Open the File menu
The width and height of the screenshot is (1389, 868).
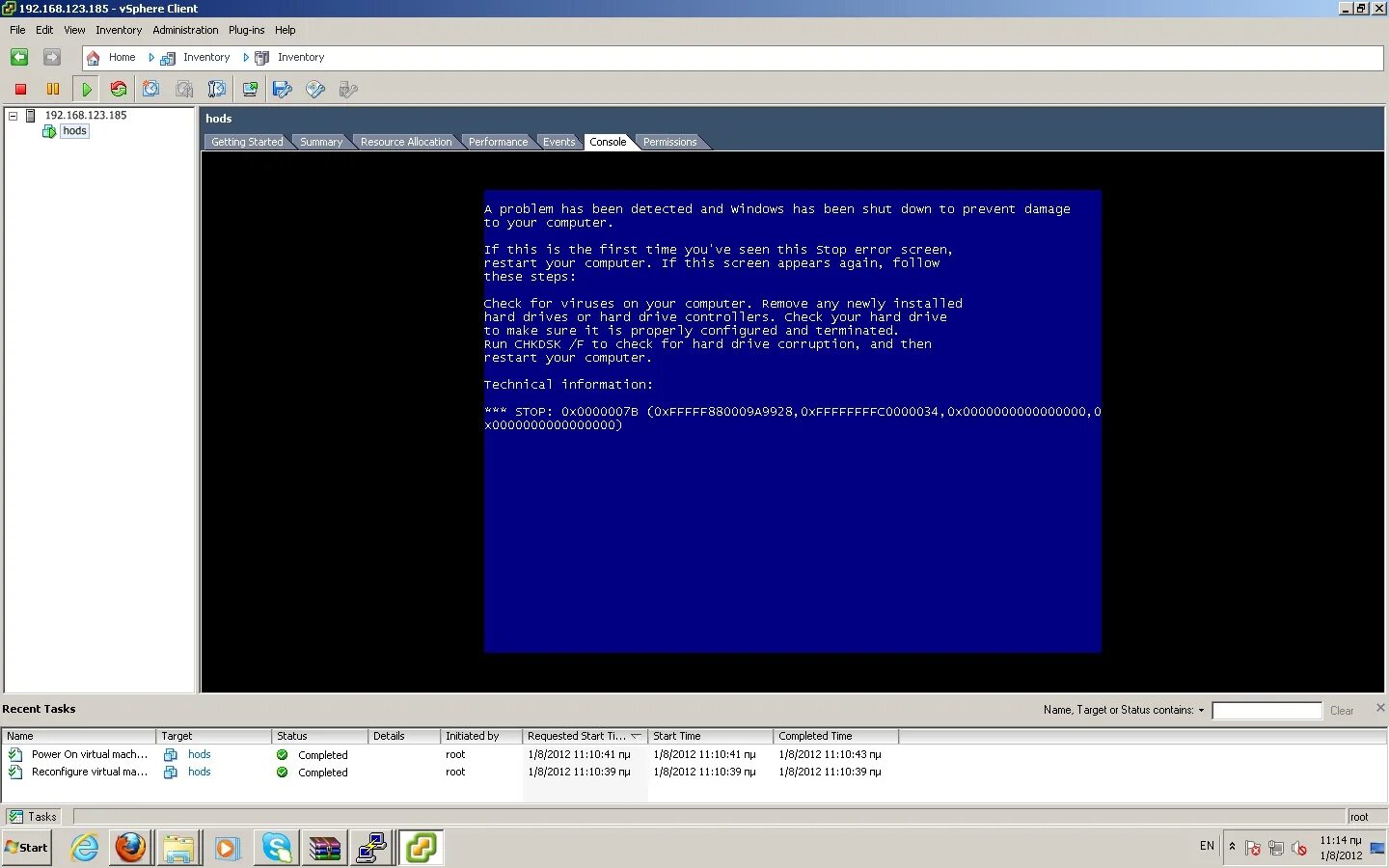click(17, 30)
